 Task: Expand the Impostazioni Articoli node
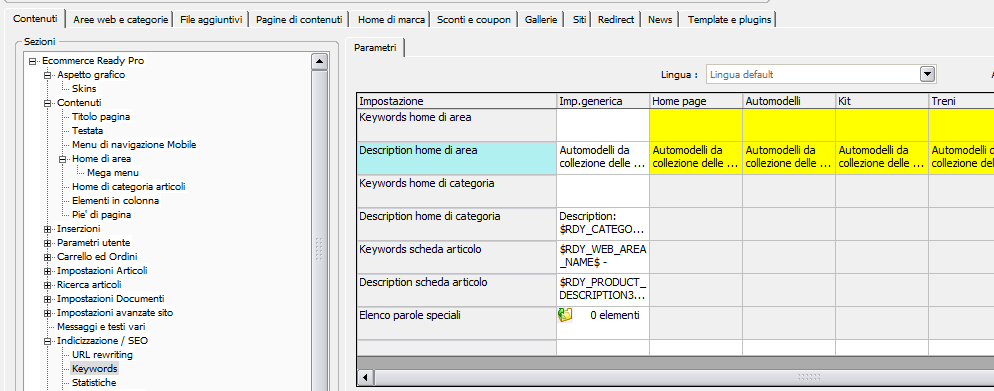(48, 271)
